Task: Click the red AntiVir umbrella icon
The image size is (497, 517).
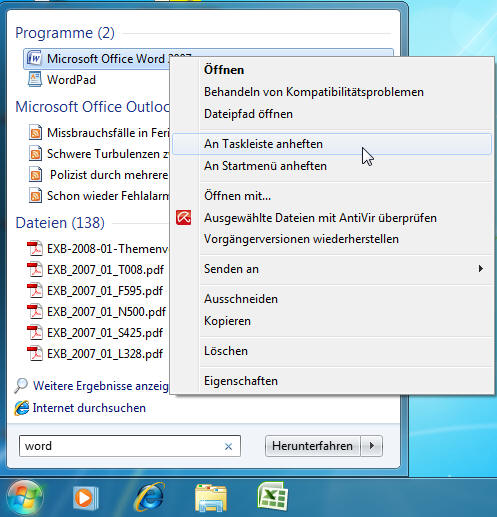Action: [x=184, y=218]
